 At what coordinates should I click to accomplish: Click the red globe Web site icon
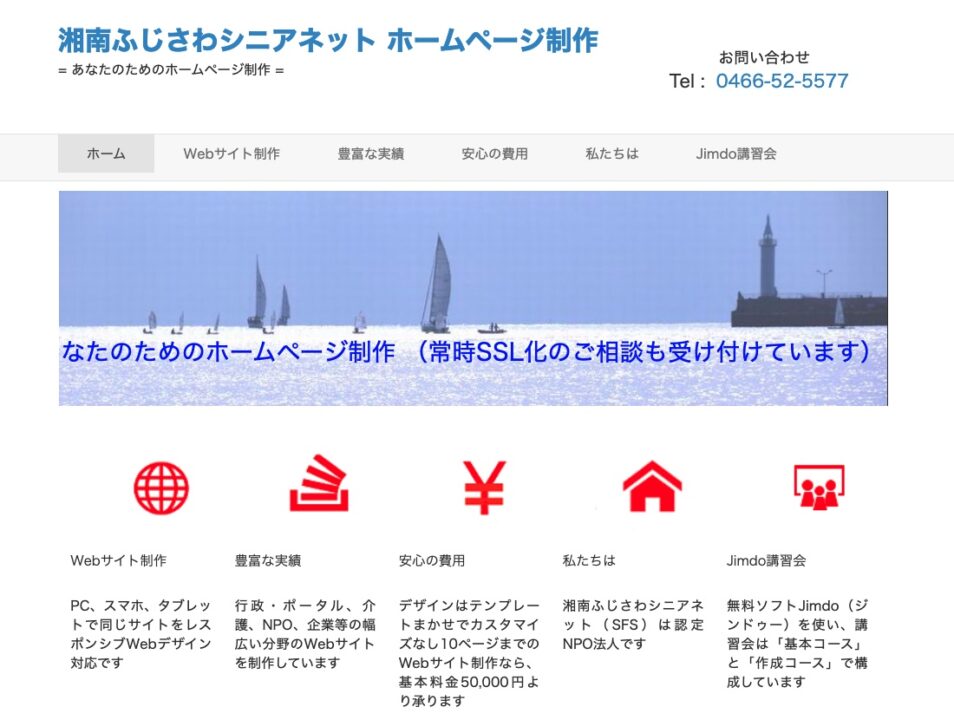coord(161,488)
